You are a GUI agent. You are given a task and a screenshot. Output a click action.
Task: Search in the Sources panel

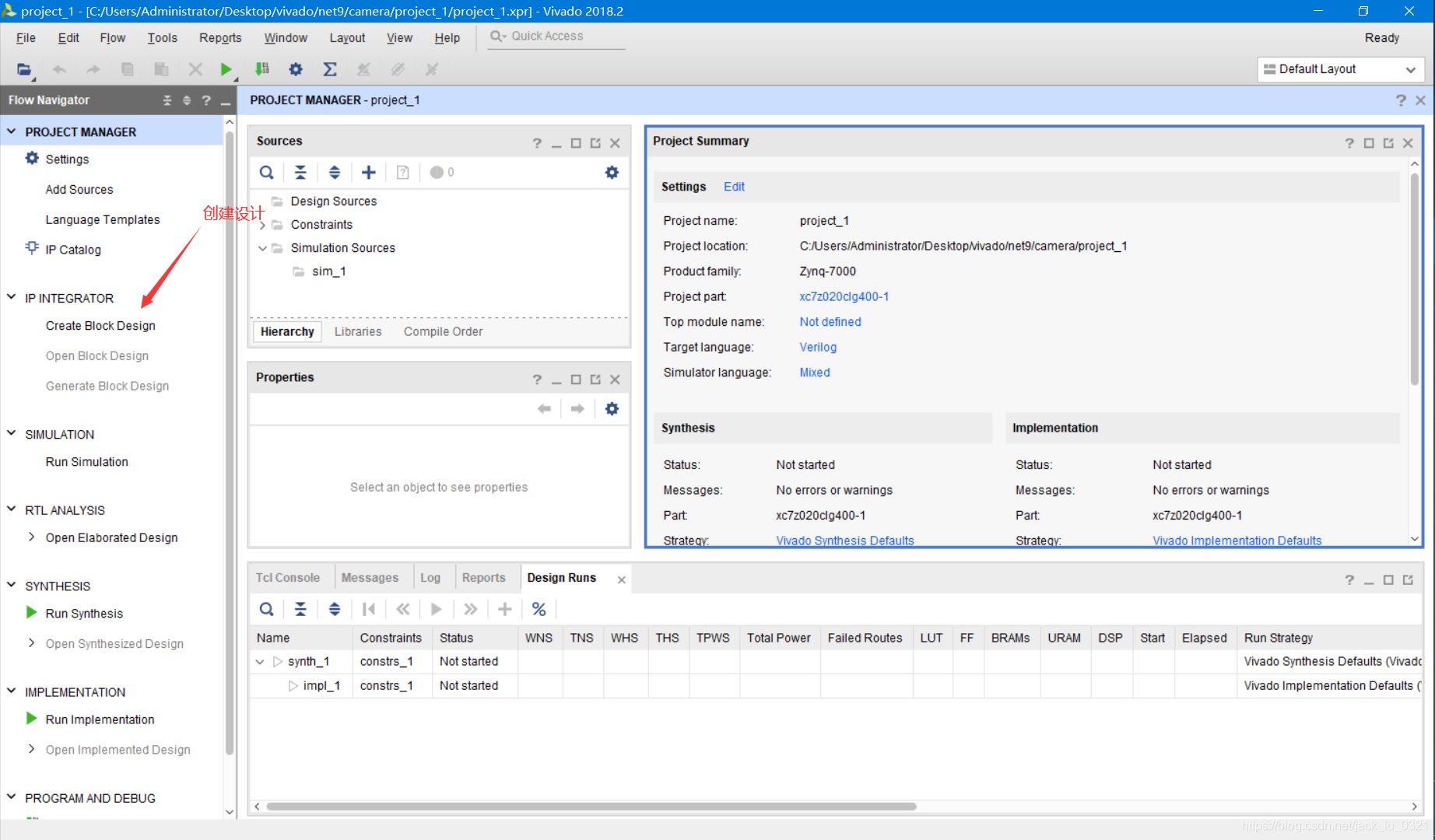pos(266,173)
